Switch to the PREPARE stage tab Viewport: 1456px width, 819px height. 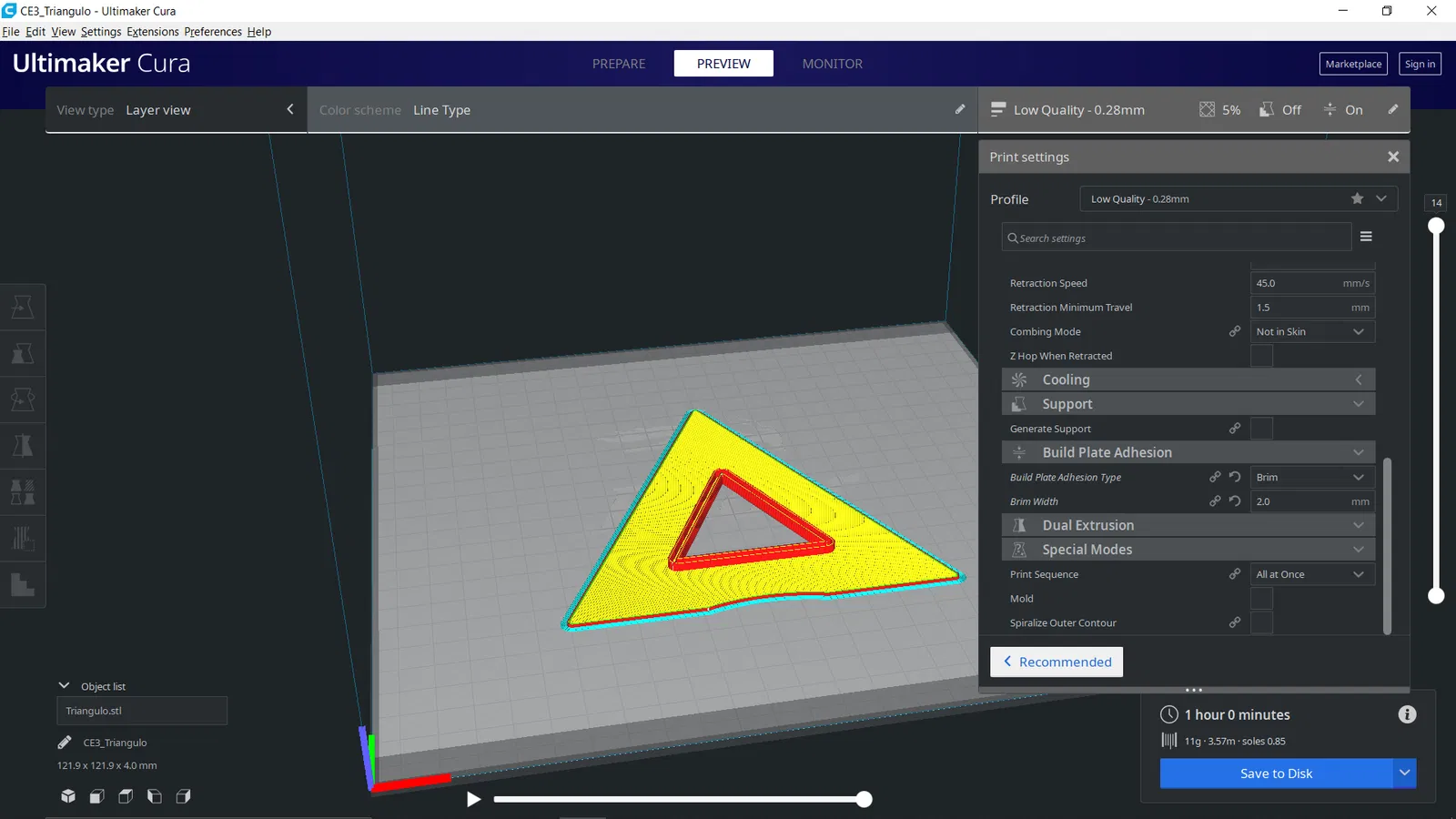[x=619, y=64]
